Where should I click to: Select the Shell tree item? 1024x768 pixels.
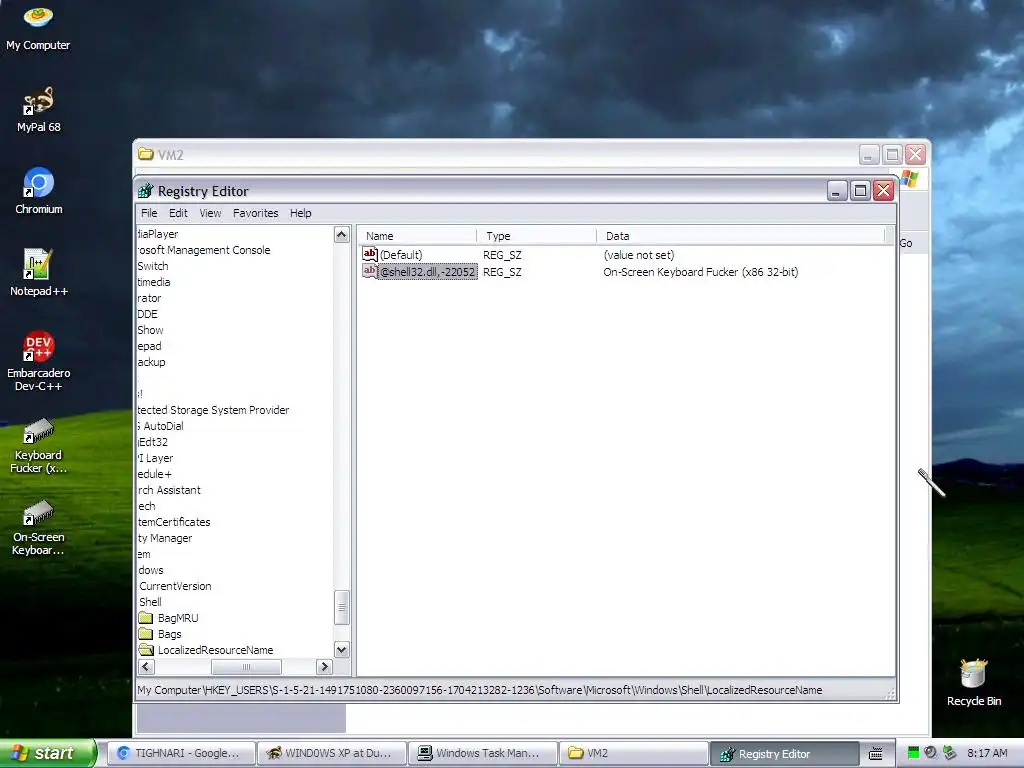[x=150, y=601]
